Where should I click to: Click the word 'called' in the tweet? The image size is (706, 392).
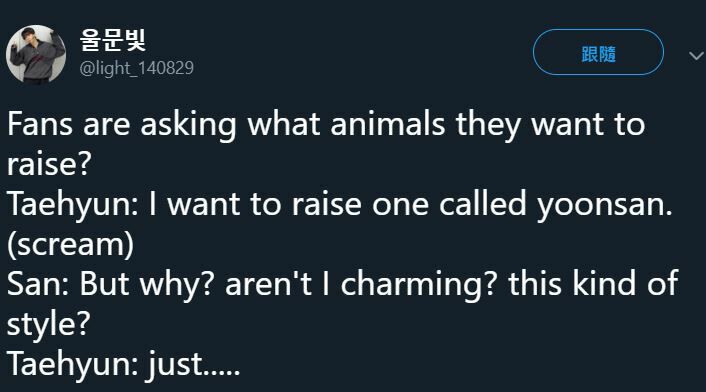483,203
